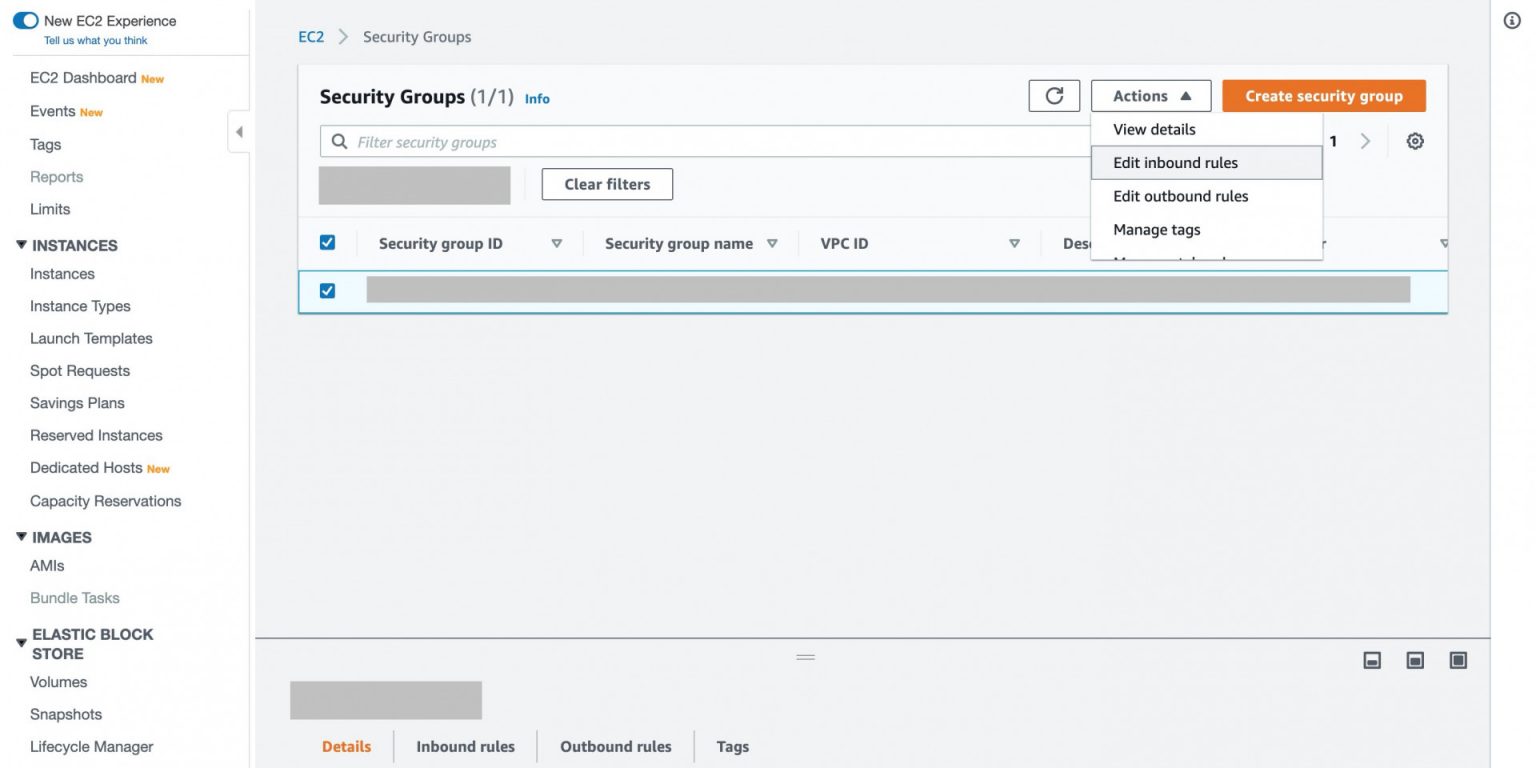Open Savings Plans
The height and width of the screenshot is (768, 1536).
pyautogui.click(x=77, y=403)
